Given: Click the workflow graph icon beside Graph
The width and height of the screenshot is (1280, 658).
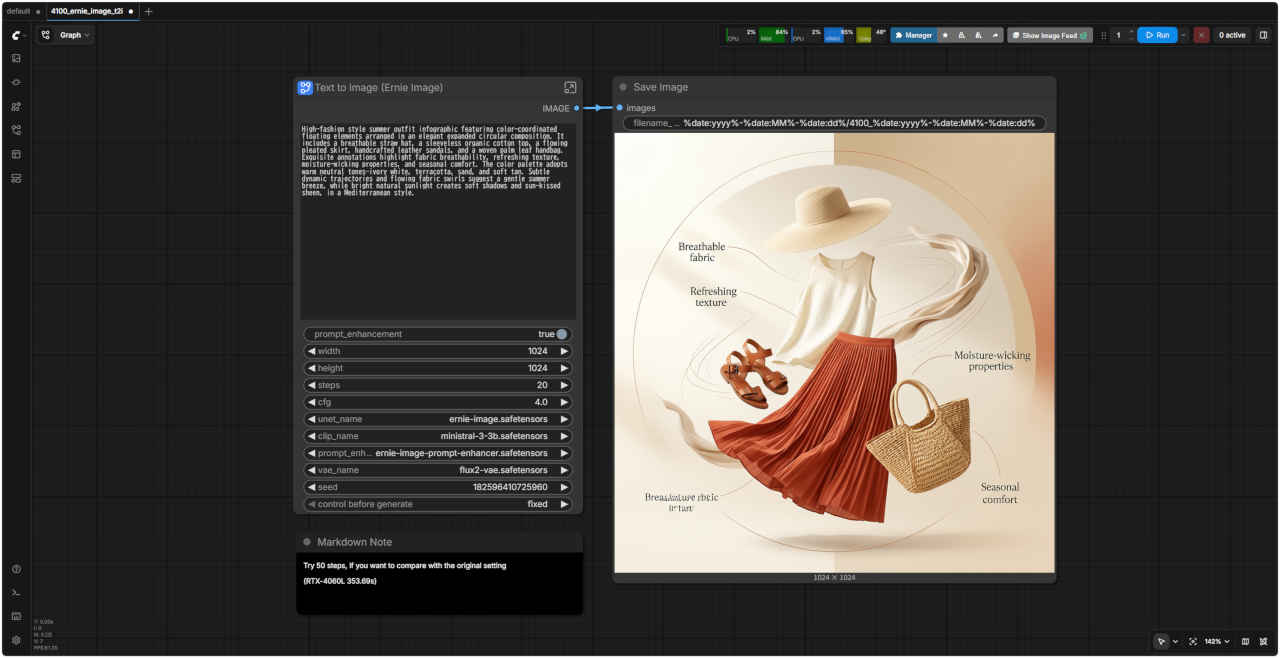Looking at the screenshot, I should (47, 35).
